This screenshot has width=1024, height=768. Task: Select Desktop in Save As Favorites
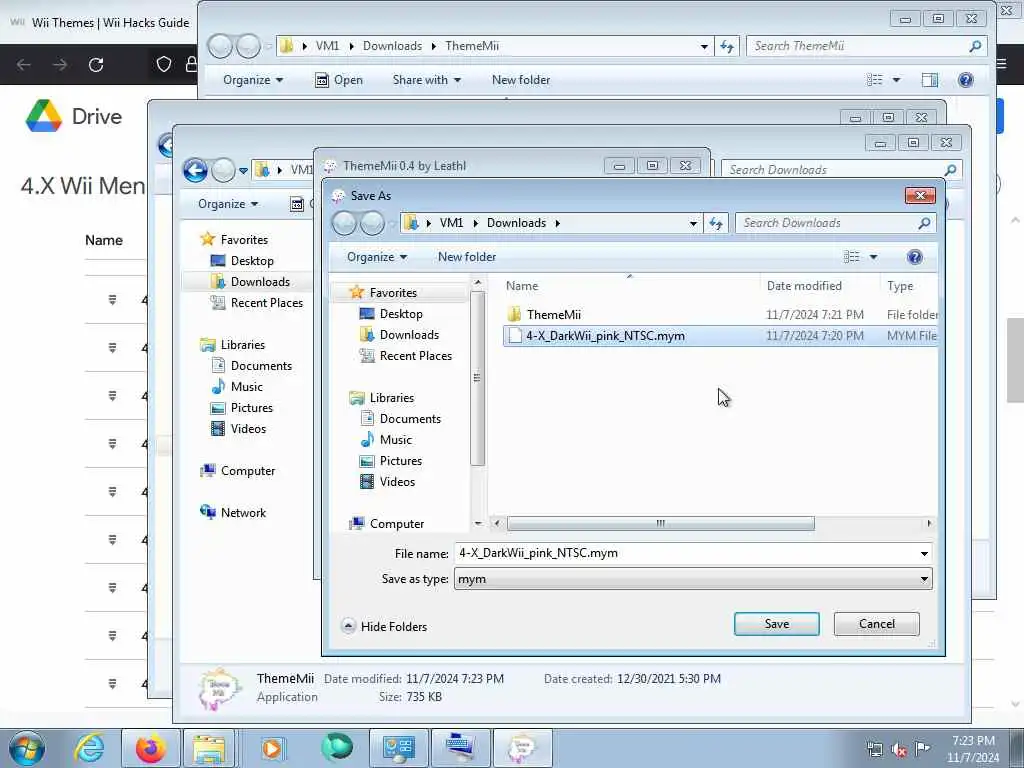click(401, 313)
